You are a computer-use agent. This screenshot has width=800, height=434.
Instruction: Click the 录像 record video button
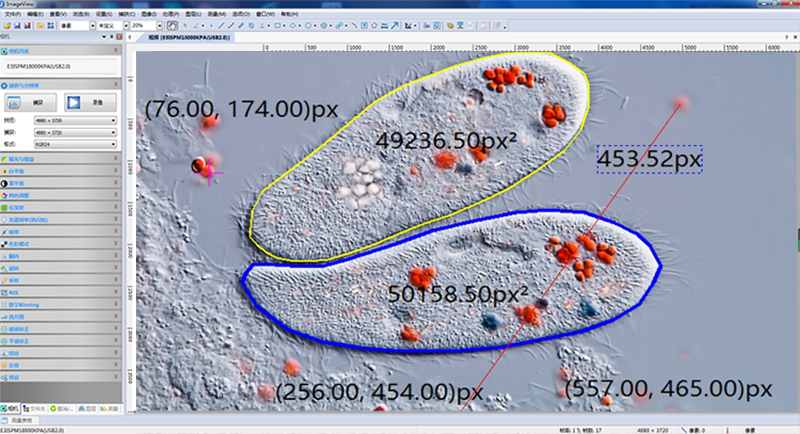click(x=90, y=102)
